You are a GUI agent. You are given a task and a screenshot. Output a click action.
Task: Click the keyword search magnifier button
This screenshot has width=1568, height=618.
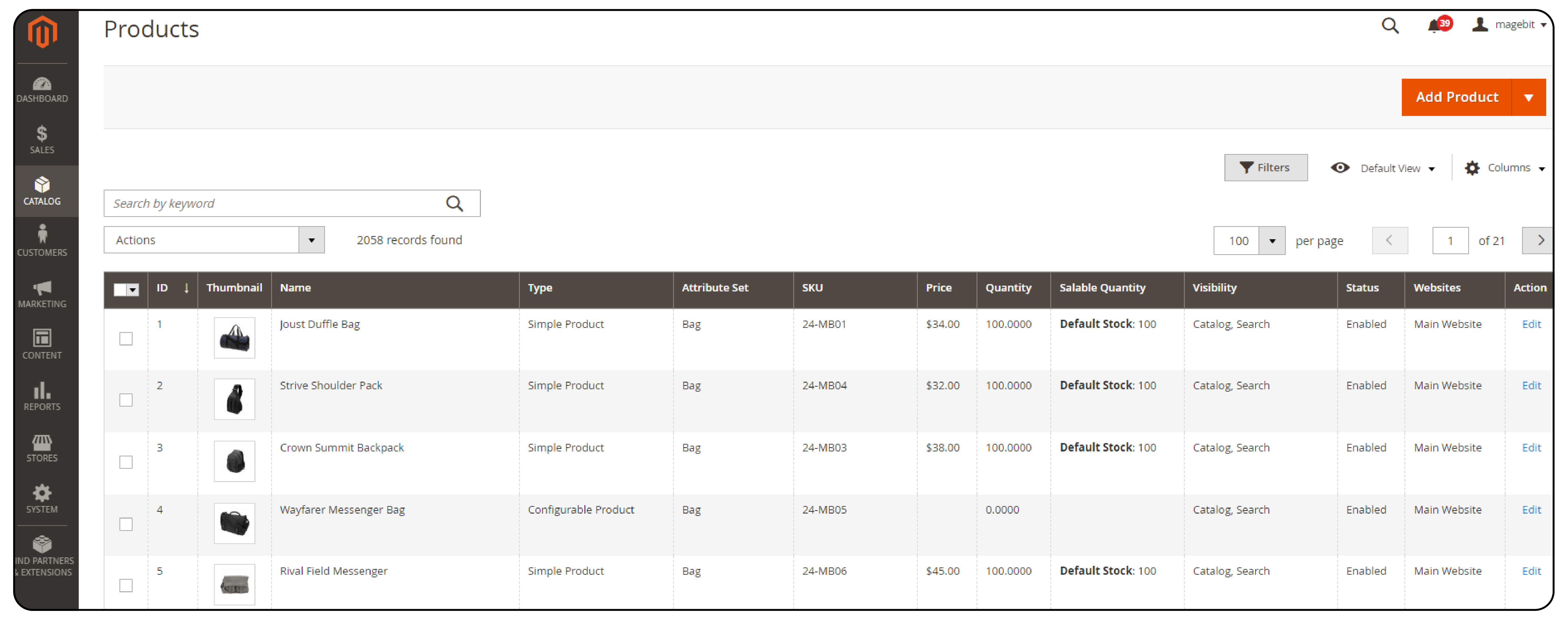click(x=455, y=203)
